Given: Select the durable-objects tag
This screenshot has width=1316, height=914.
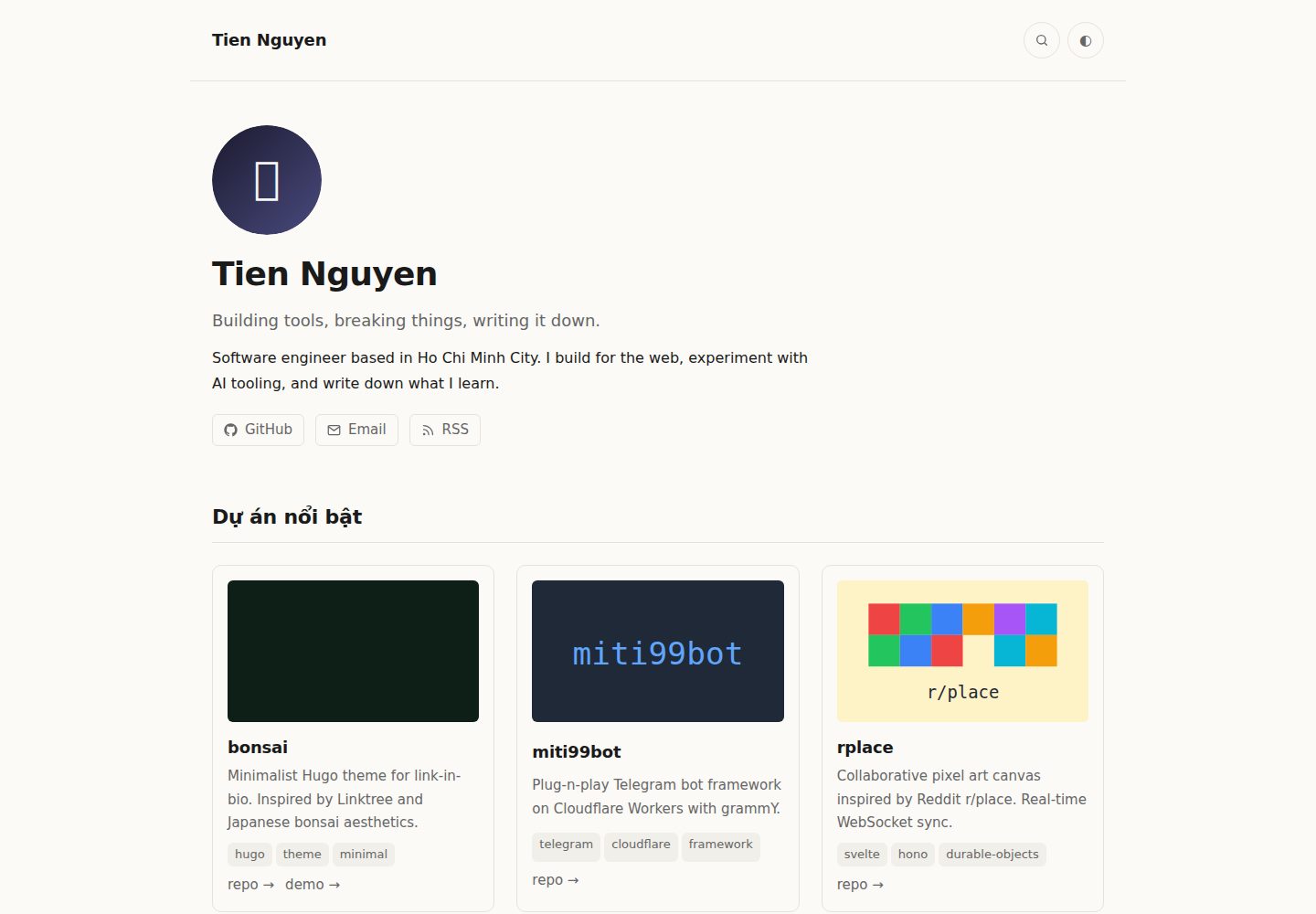Looking at the screenshot, I should click(x=992, y=855).
